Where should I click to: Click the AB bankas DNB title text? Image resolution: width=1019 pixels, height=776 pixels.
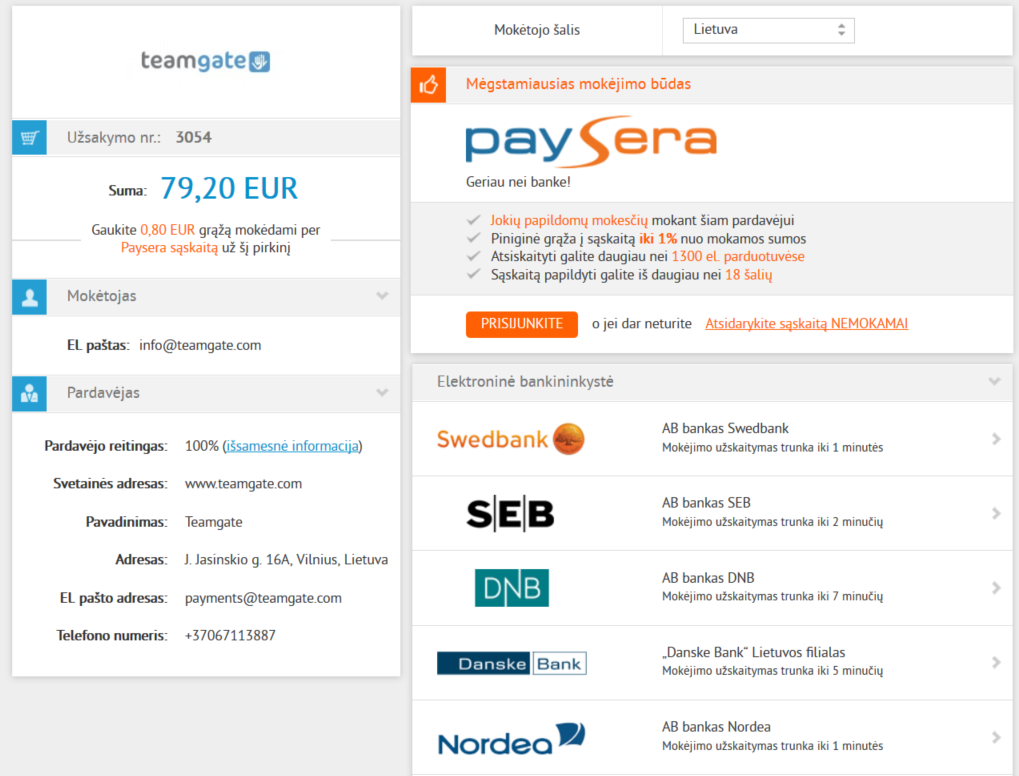click(708, 578)
